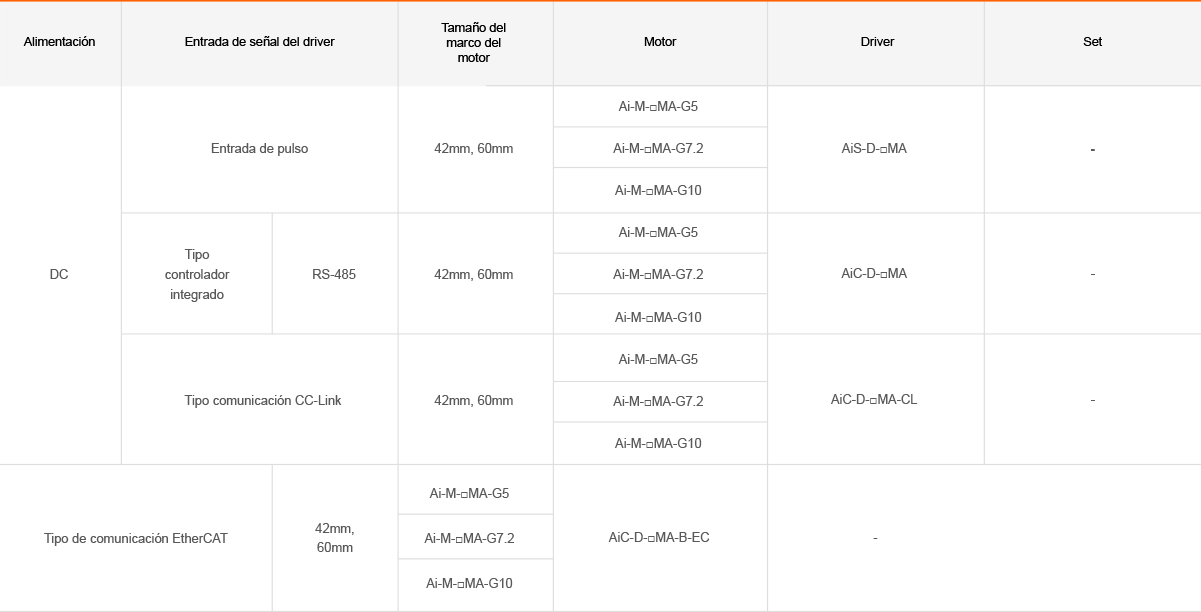
Task: Click the Tipo de comunicación EtherCAT cell
Action: pyautogui.click(x=136, y=538)
